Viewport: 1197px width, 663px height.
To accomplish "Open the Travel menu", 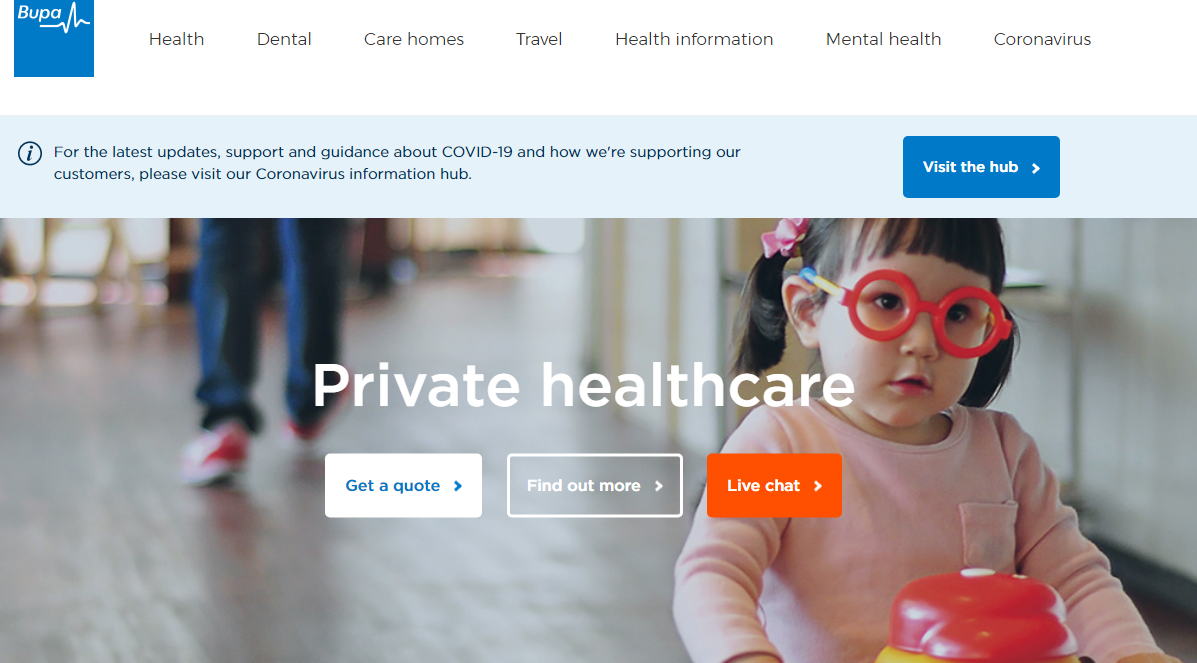I will coord(539,39).
